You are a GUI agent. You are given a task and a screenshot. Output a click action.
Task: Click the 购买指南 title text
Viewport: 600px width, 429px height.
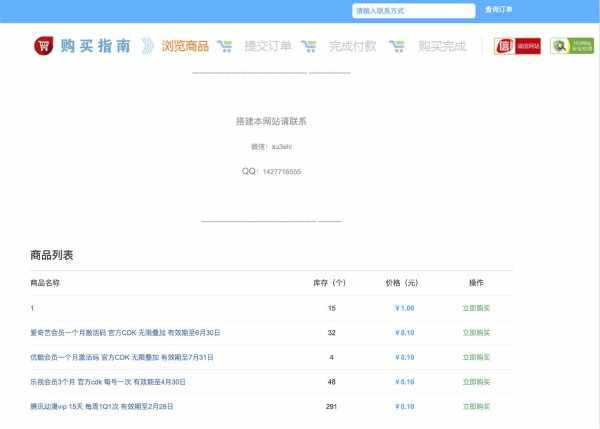pos(96,46)
